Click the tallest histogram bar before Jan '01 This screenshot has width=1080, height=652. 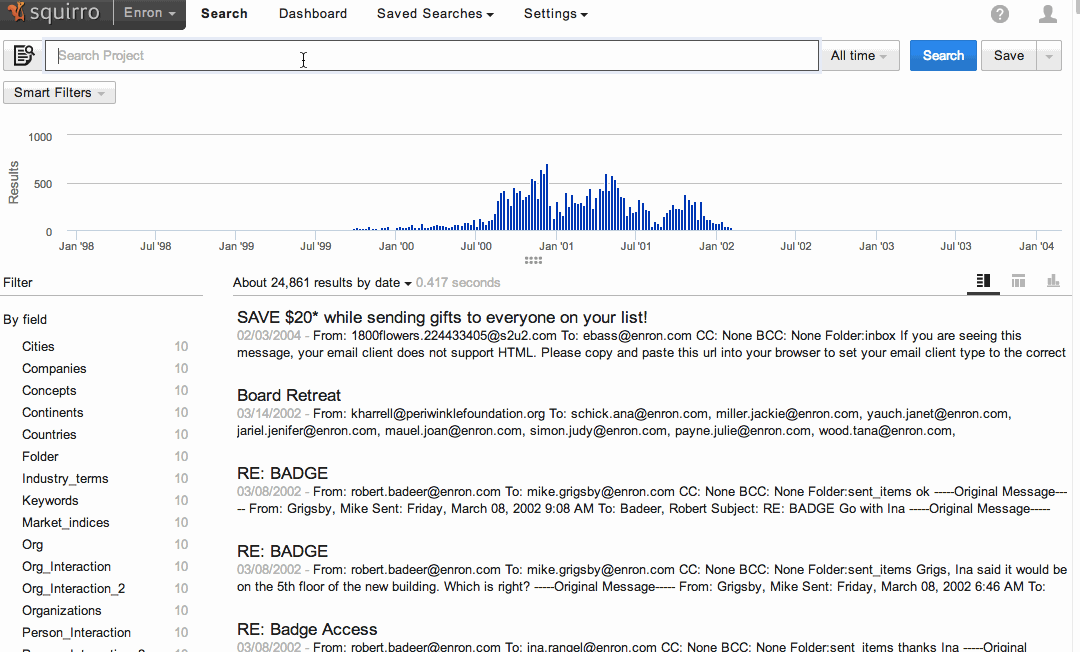[547, 197]
